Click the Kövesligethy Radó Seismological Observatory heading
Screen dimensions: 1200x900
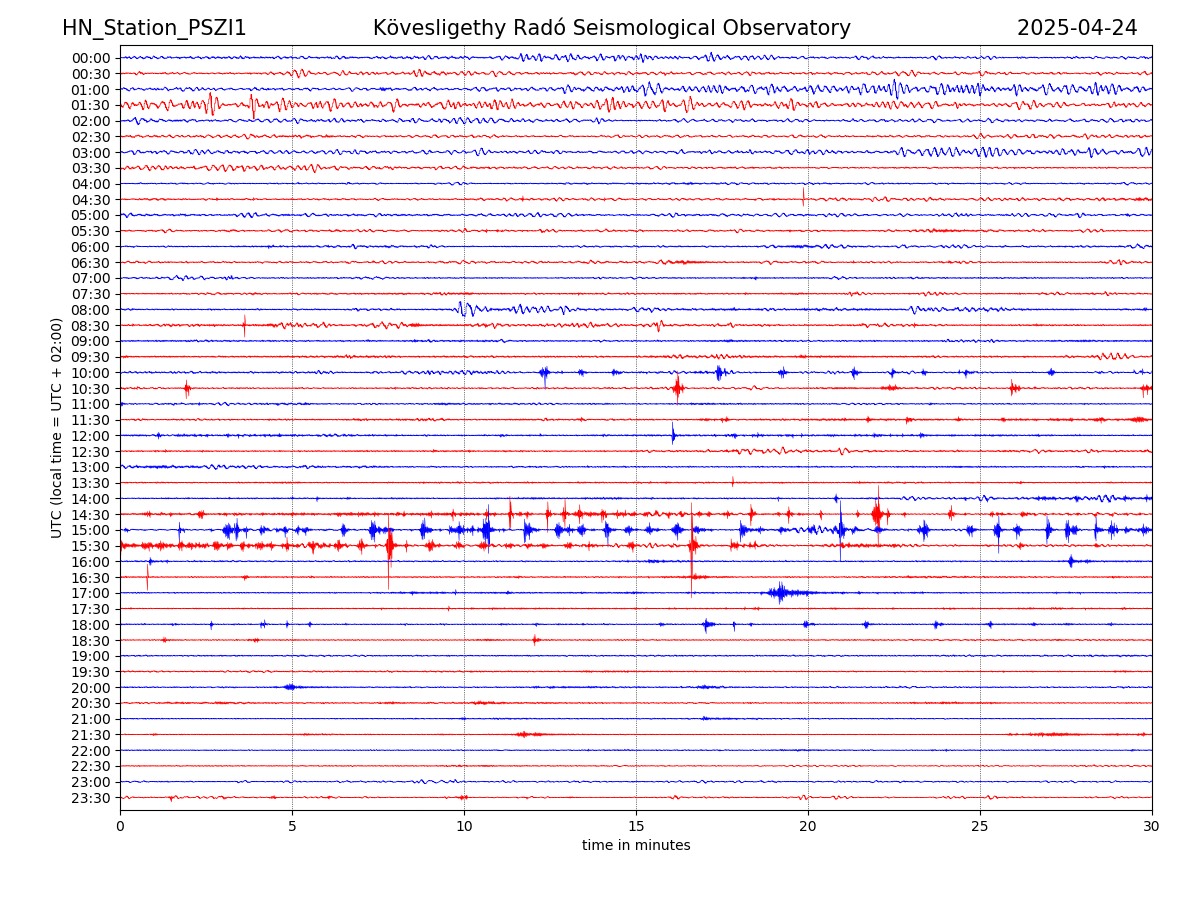click(x=611, y=29)
